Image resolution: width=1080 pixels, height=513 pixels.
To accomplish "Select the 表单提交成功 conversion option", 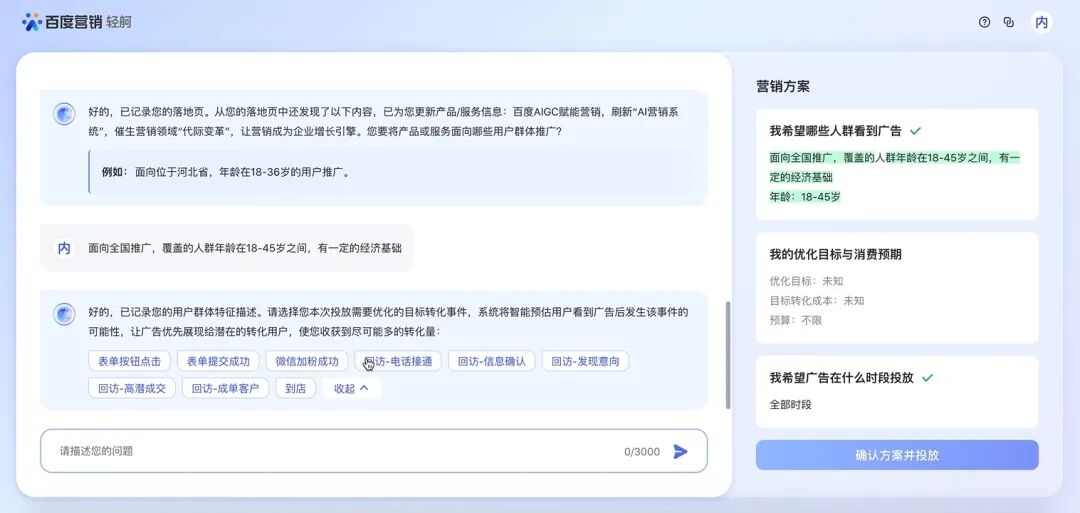I will 218,361.
